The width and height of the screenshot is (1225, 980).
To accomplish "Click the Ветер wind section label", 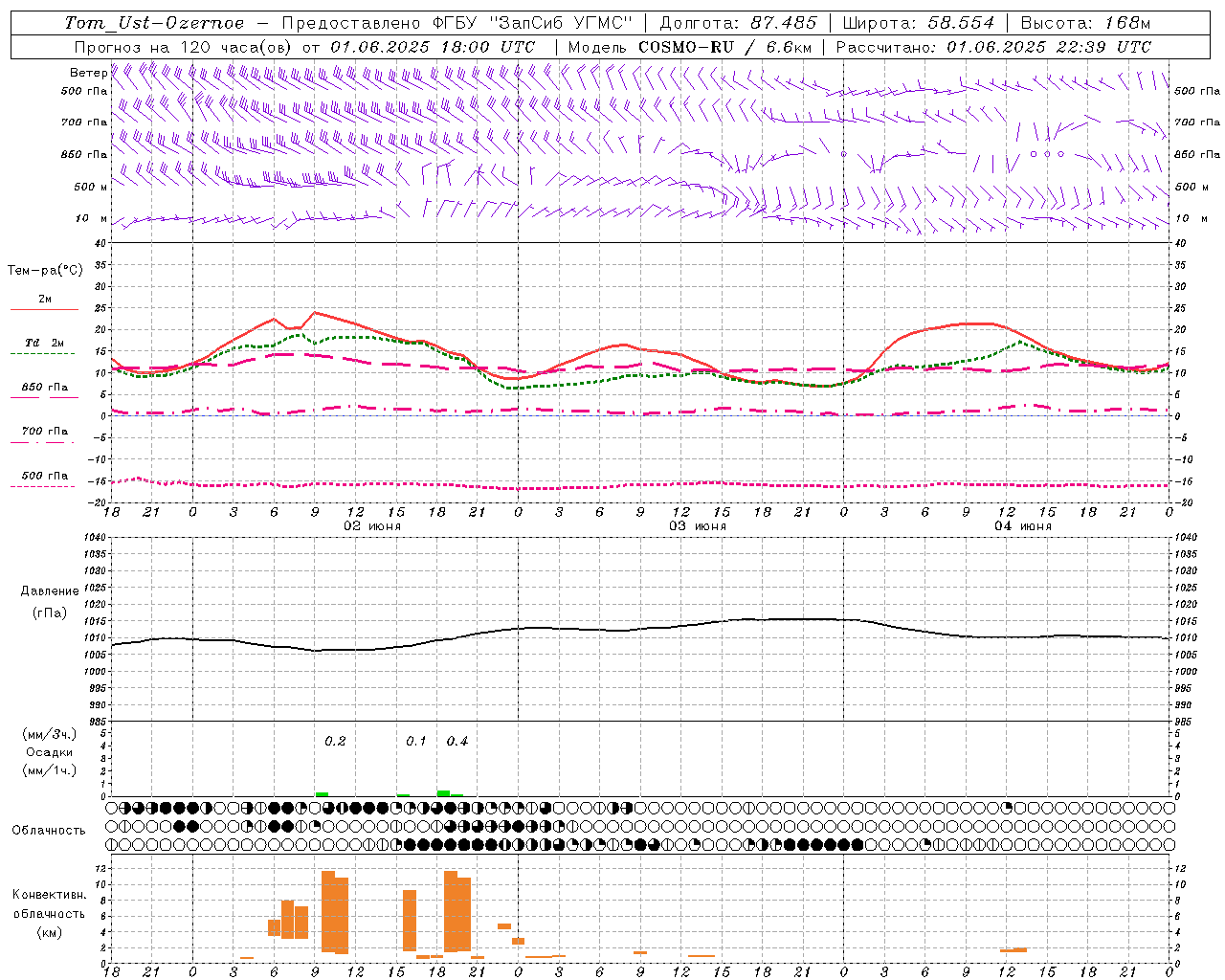I will click(x=88, y=73).
